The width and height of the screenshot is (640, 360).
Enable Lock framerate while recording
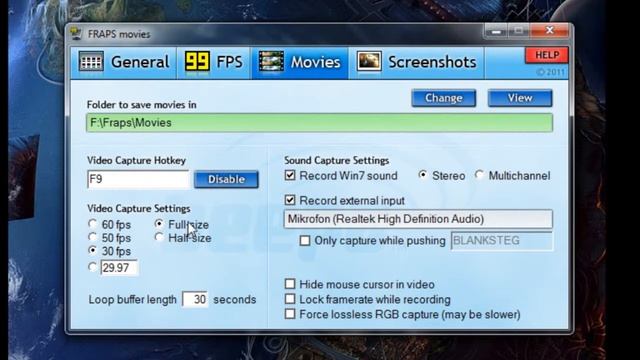point(290,299)
